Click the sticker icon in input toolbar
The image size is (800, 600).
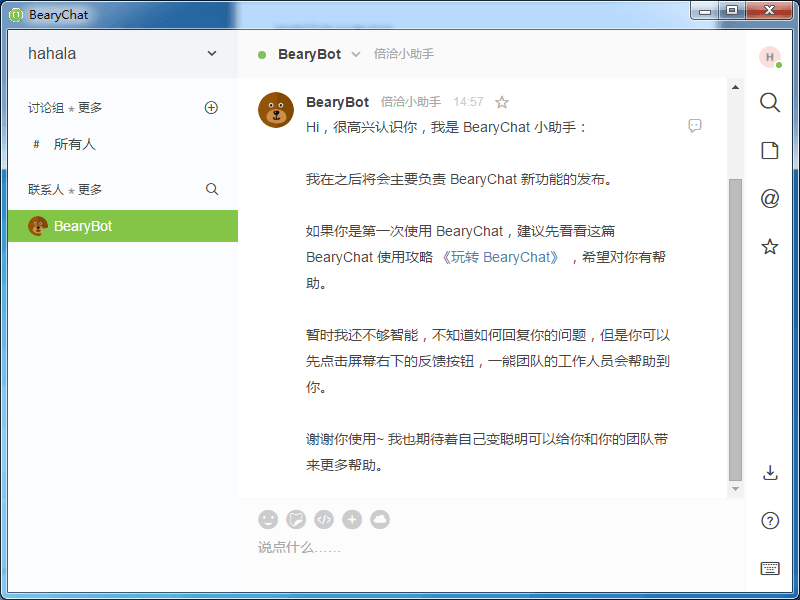(x=296, y=519)
